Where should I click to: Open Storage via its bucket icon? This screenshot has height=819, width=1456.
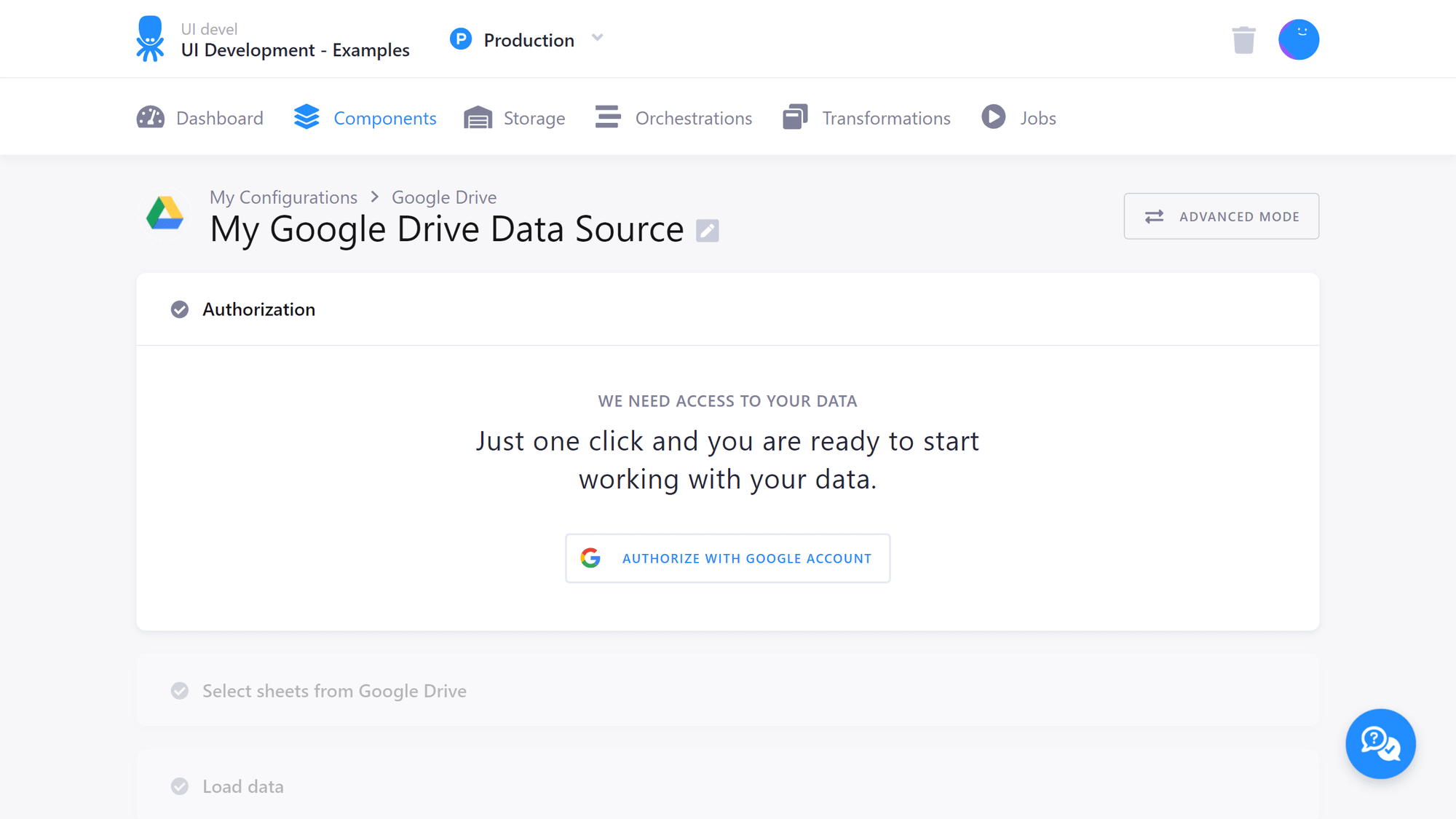click(x=478, y=117)
